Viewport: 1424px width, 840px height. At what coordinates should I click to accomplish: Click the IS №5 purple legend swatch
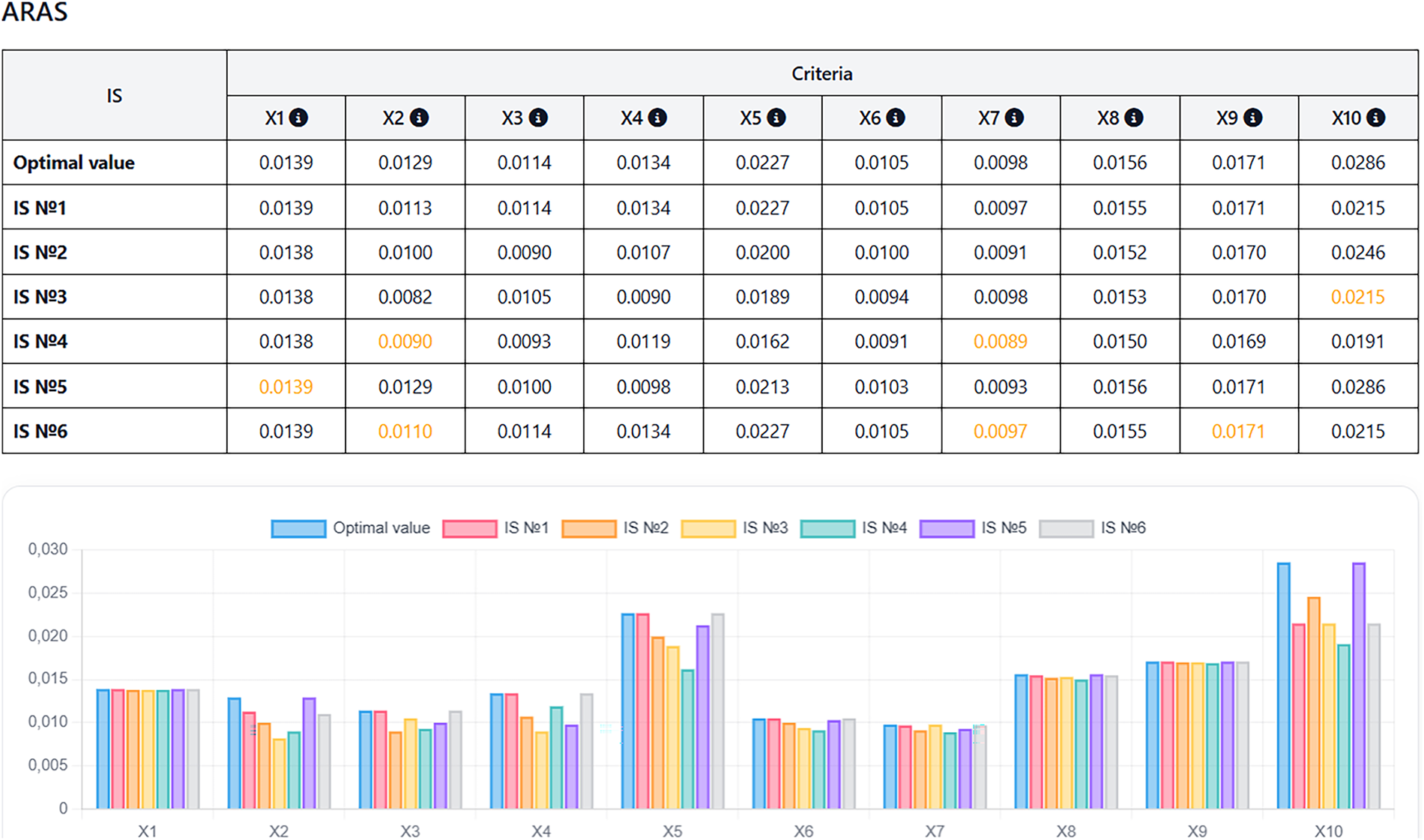tap(947, 528)
